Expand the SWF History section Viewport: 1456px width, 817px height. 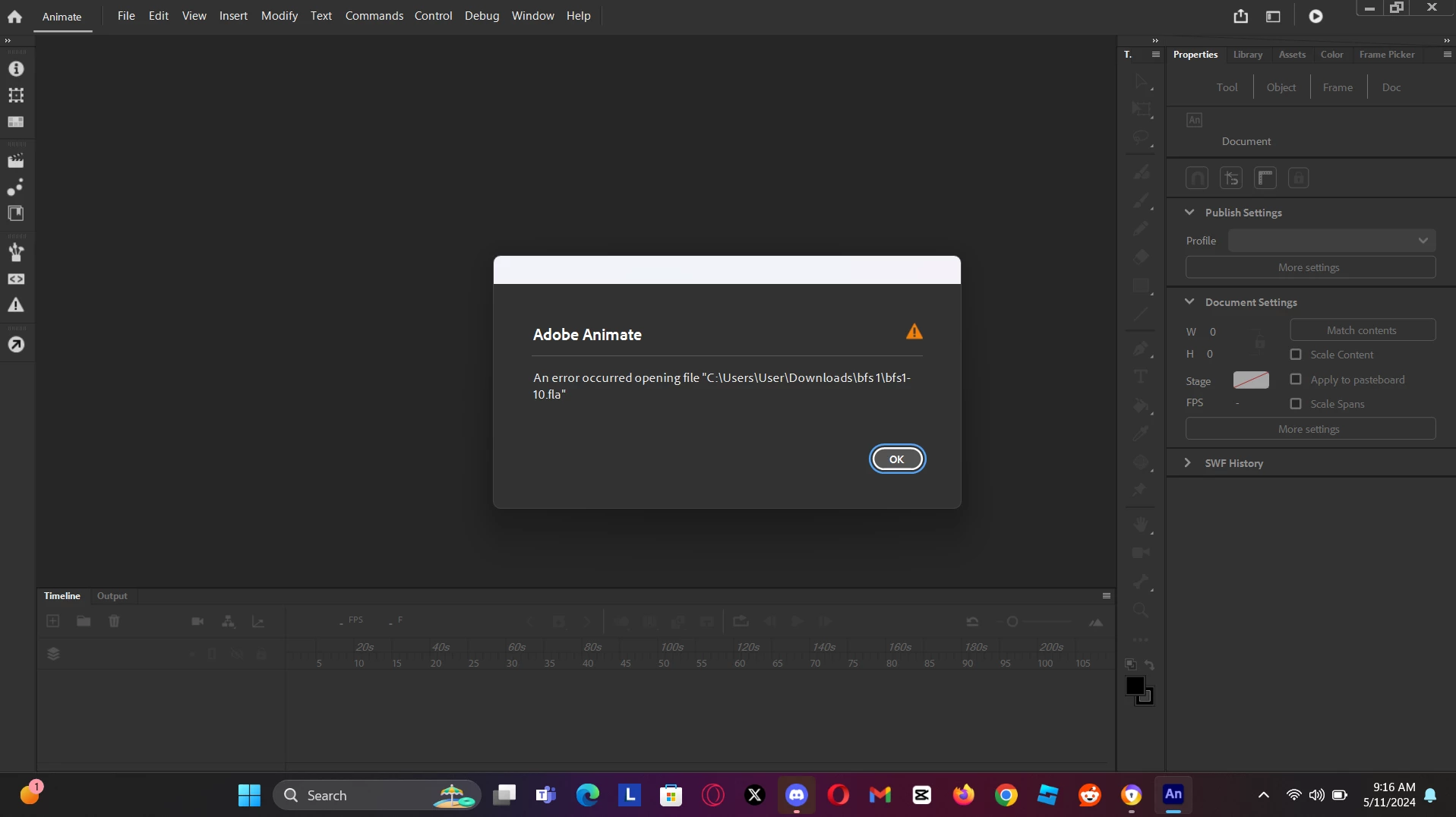pos(1188,462)
